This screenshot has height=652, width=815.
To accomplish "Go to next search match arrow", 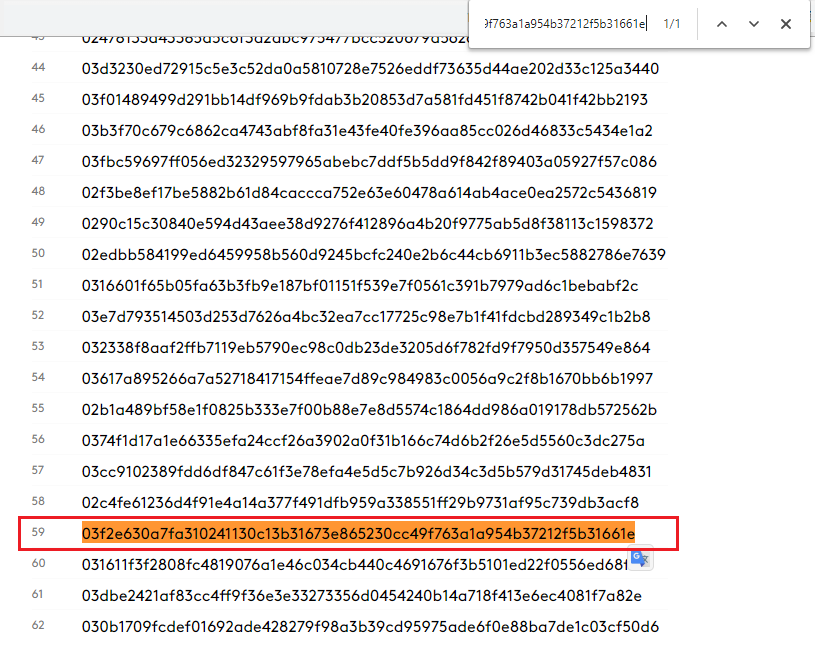I will [x=754, y=24].
